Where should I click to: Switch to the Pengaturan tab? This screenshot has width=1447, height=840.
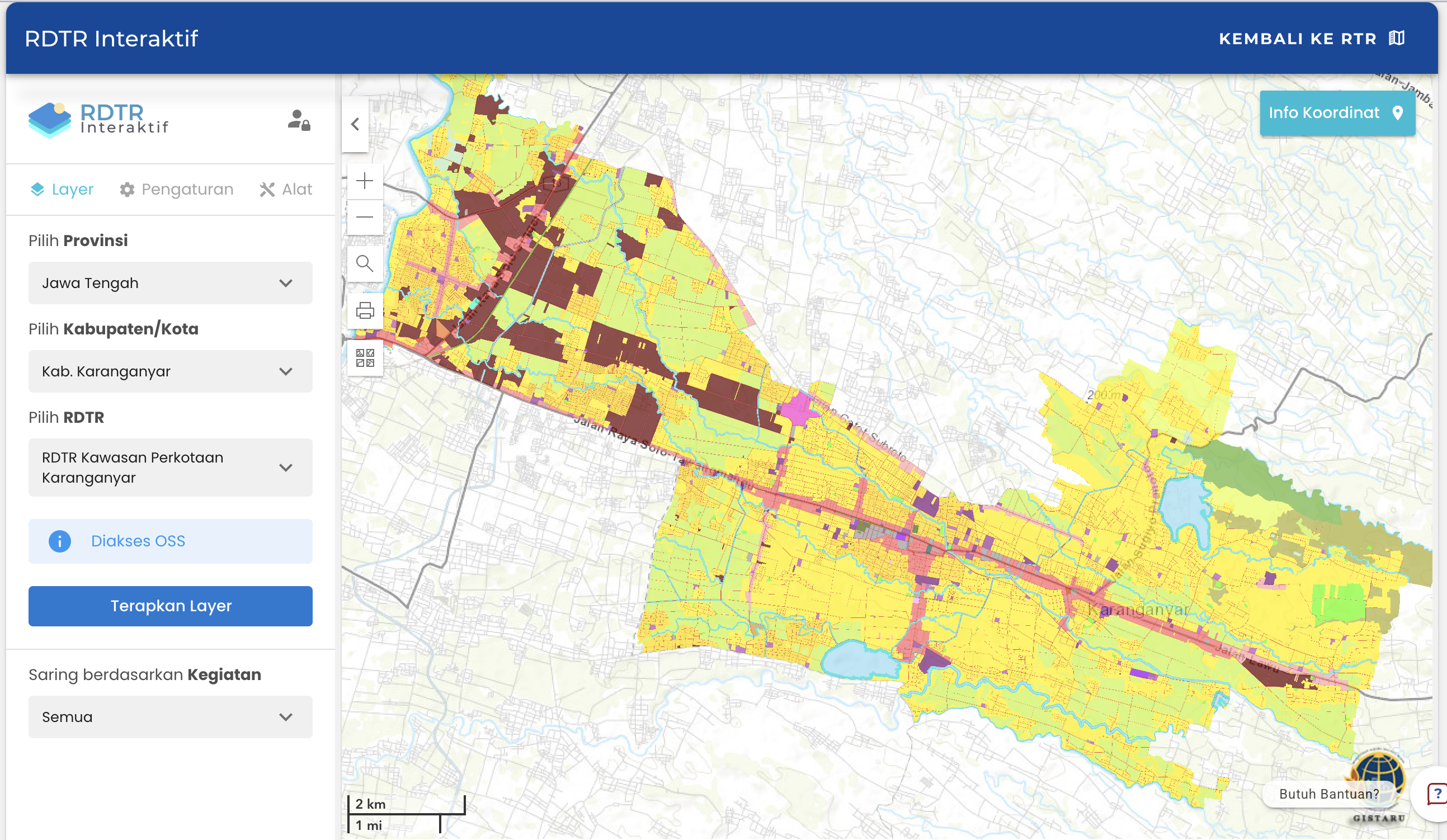point(176,190)
